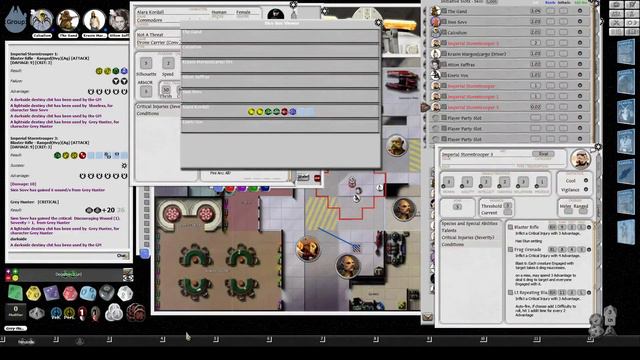Expand the Blaster Rifle details round button
This screenshot has width=640, height=360.
coord(589,227)
